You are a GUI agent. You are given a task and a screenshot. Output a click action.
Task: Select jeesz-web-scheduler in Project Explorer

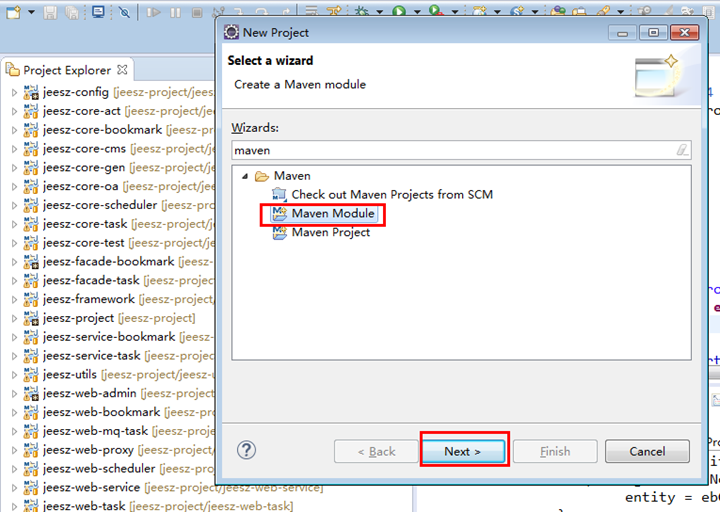[x=99, y=469]
